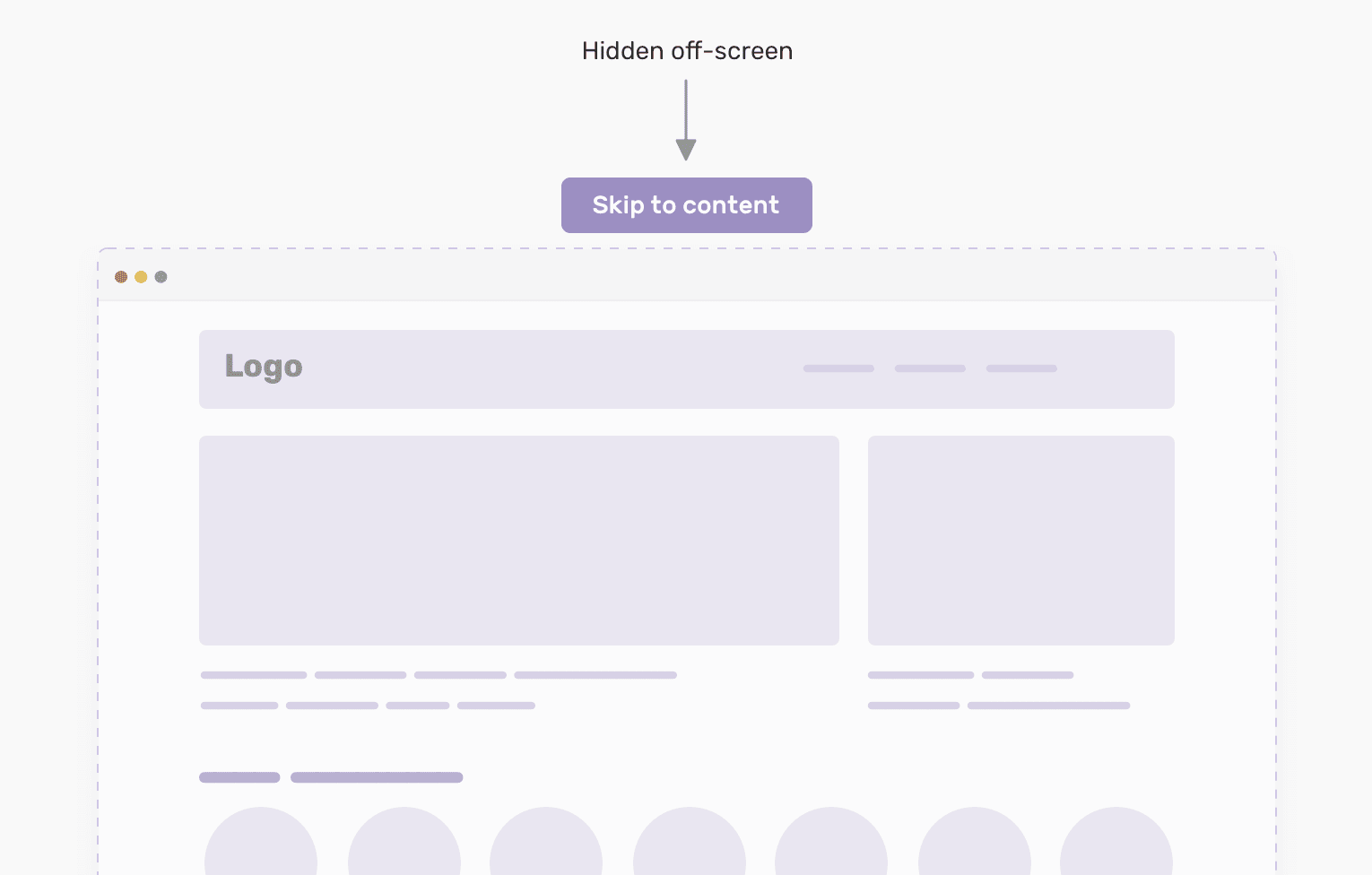Screen dimensions: 1372x875
Task: Choose the fourth circular avatar placeholder
Action: 690,843
